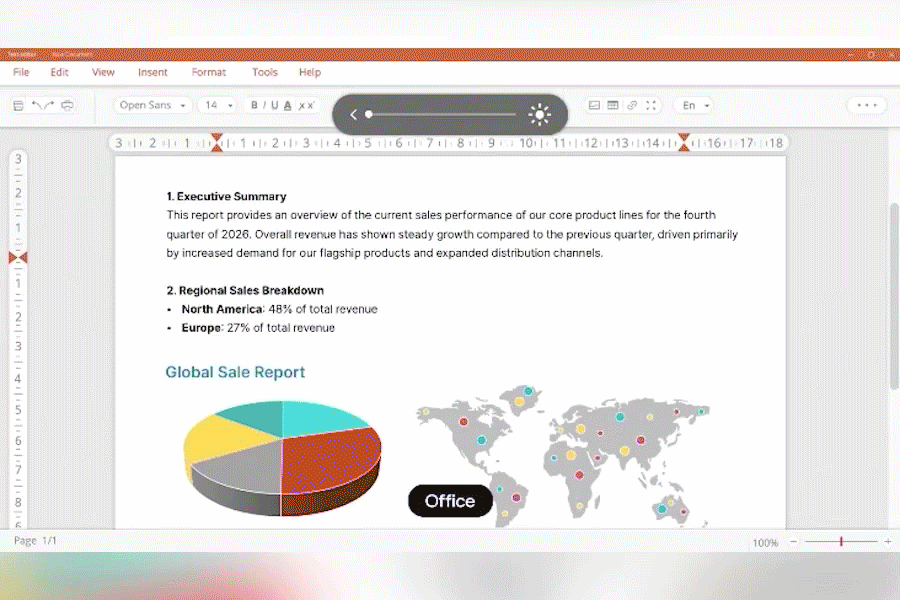Toggle underline formatting
Screen dimensions: 900x600
point(274,105)
